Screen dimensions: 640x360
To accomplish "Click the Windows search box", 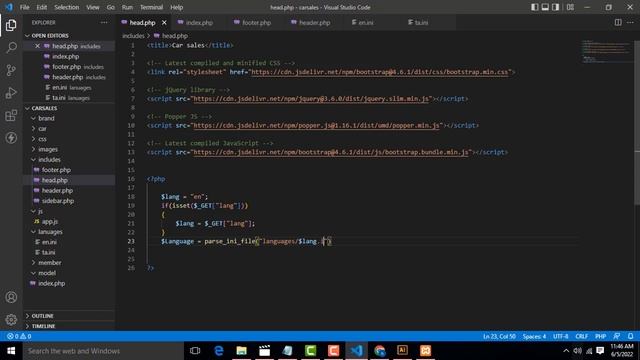I will pos(103,351).
